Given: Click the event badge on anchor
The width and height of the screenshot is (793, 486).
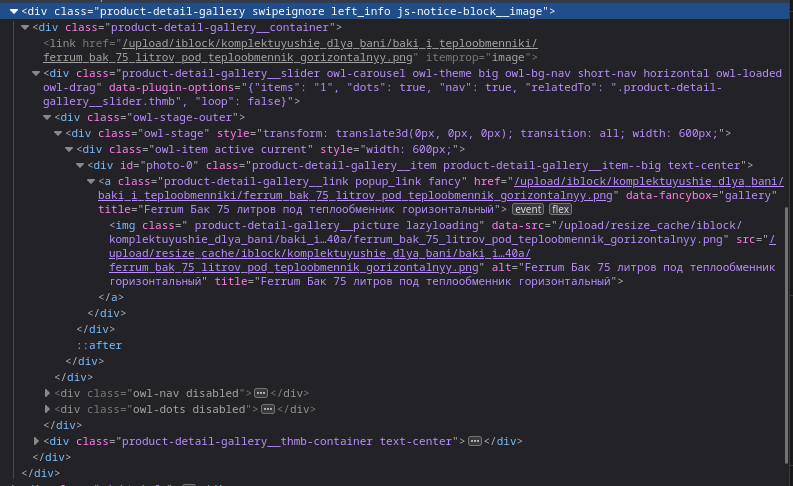Looking at the screenshot, I should [528, 209].
